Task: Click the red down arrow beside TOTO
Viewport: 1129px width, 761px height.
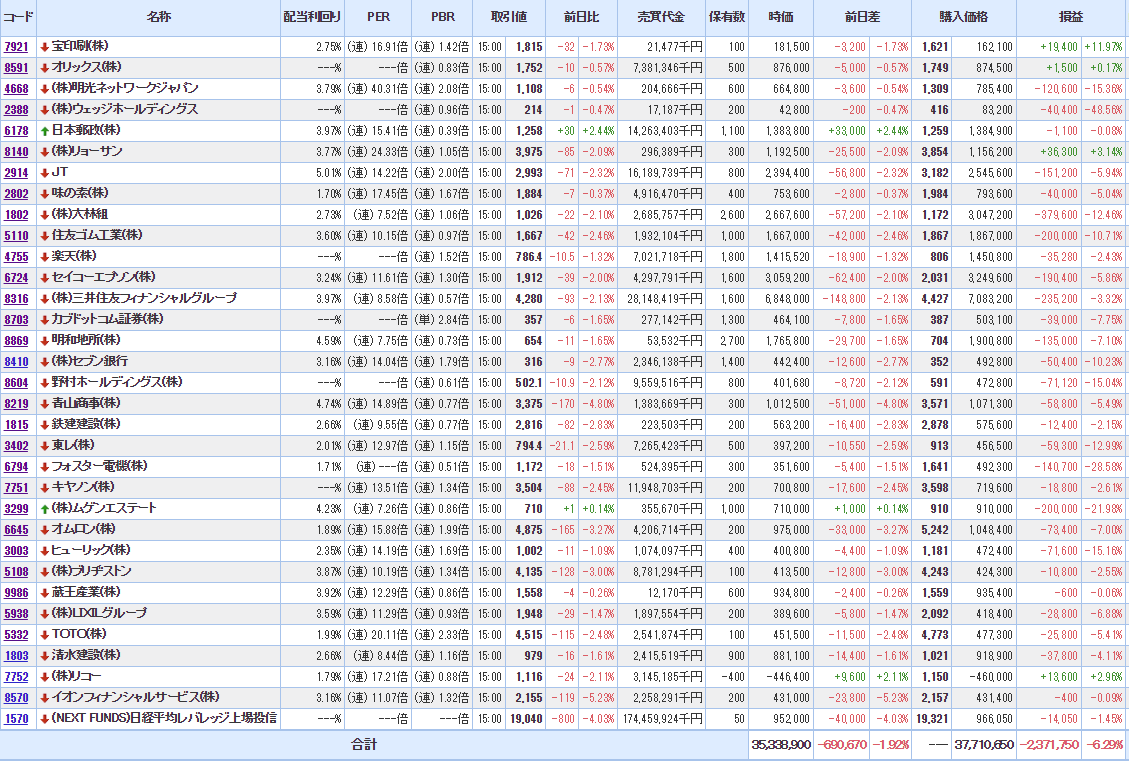Action: [44, 635]
